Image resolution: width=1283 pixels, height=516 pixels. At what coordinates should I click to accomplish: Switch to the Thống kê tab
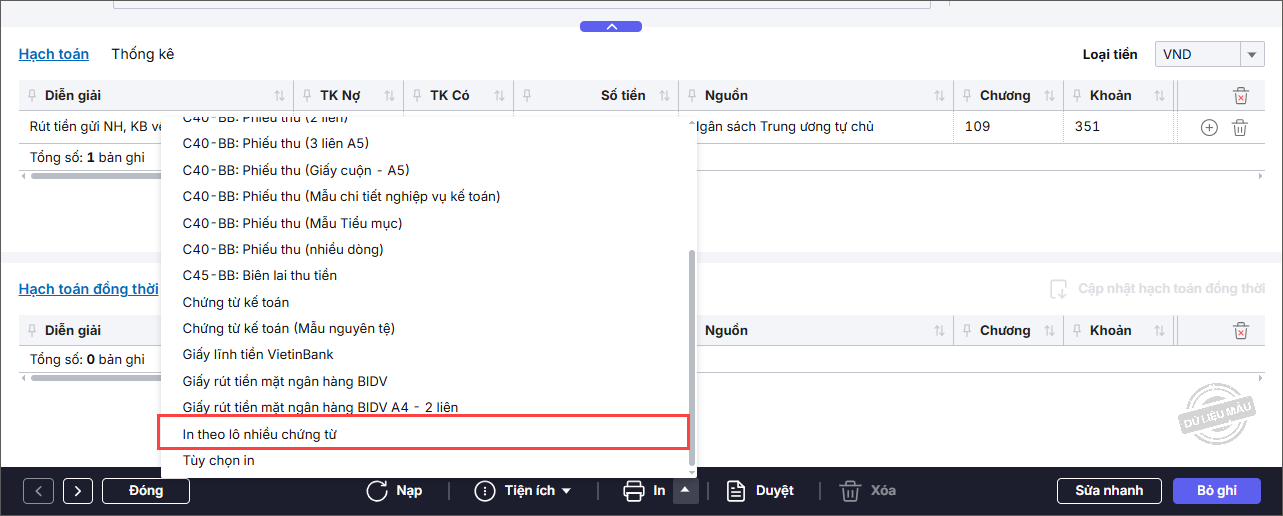coord(143,54)
